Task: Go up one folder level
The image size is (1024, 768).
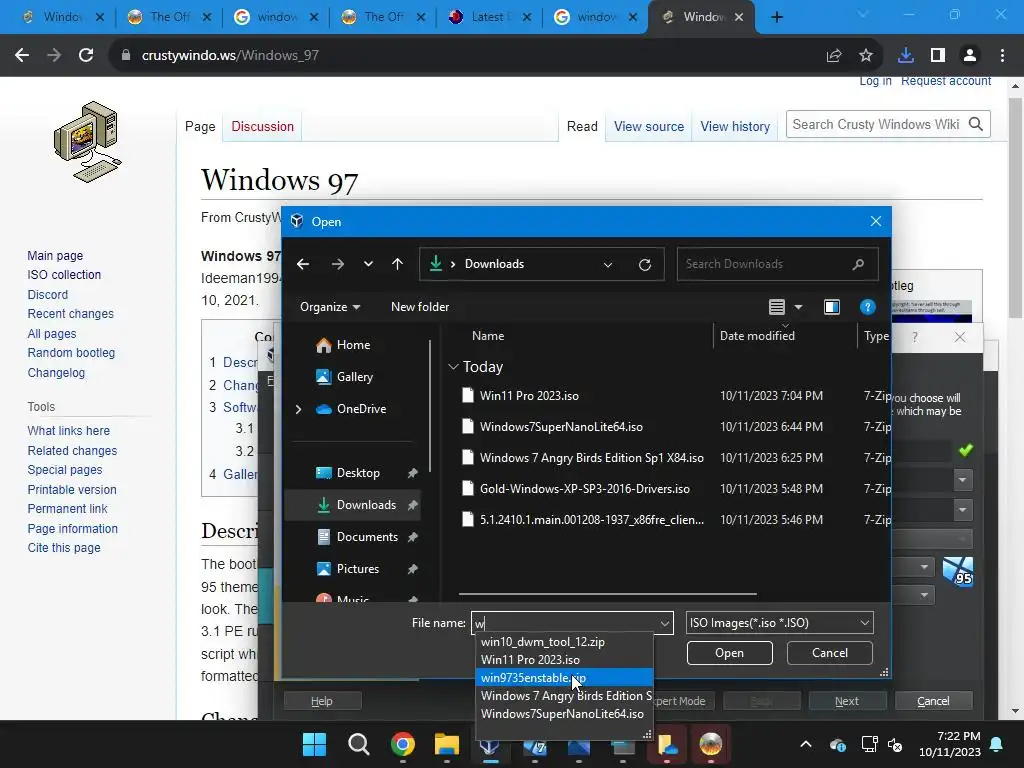Action: point(397,264)
